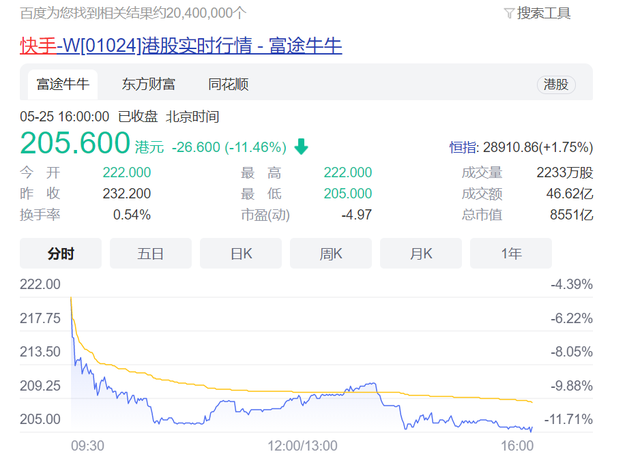Open the 搜索工具 search tools menu
Image resolution: width=640 pixels, height=454 pixels.
pos(545,14)
